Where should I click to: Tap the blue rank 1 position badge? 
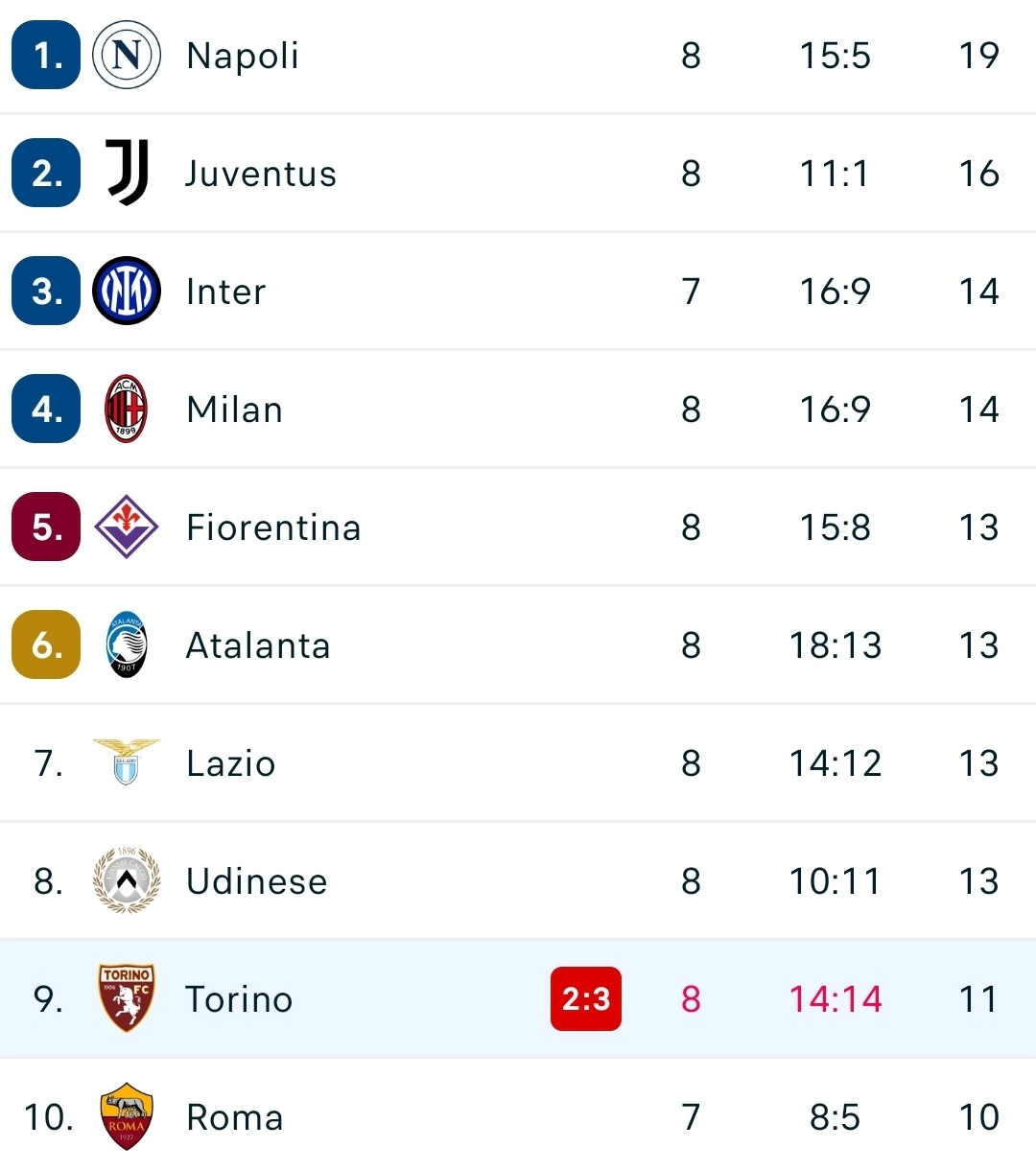click(46, 55)
